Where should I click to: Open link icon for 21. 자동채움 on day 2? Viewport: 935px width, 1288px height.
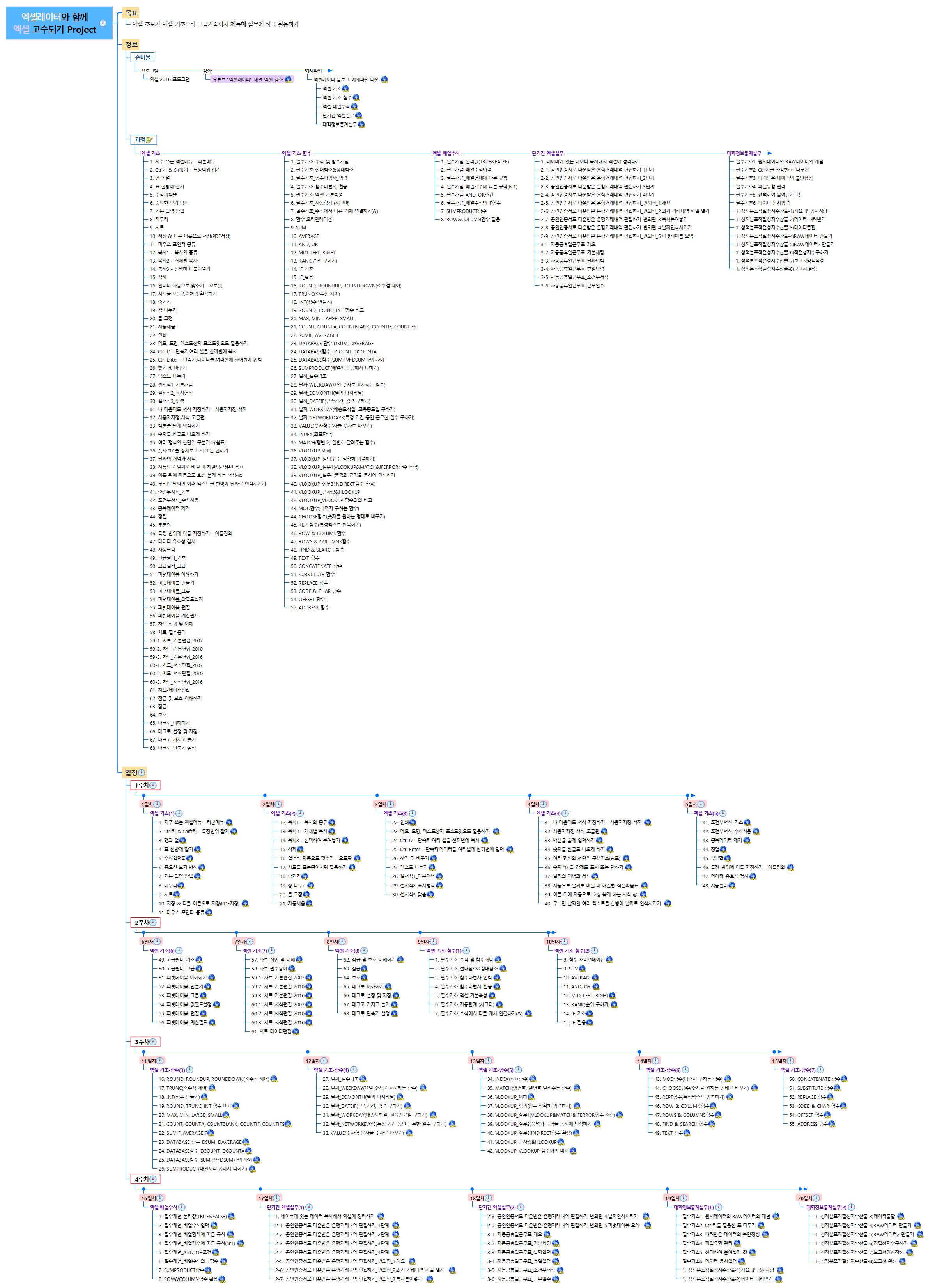click(x=310, y=903)
